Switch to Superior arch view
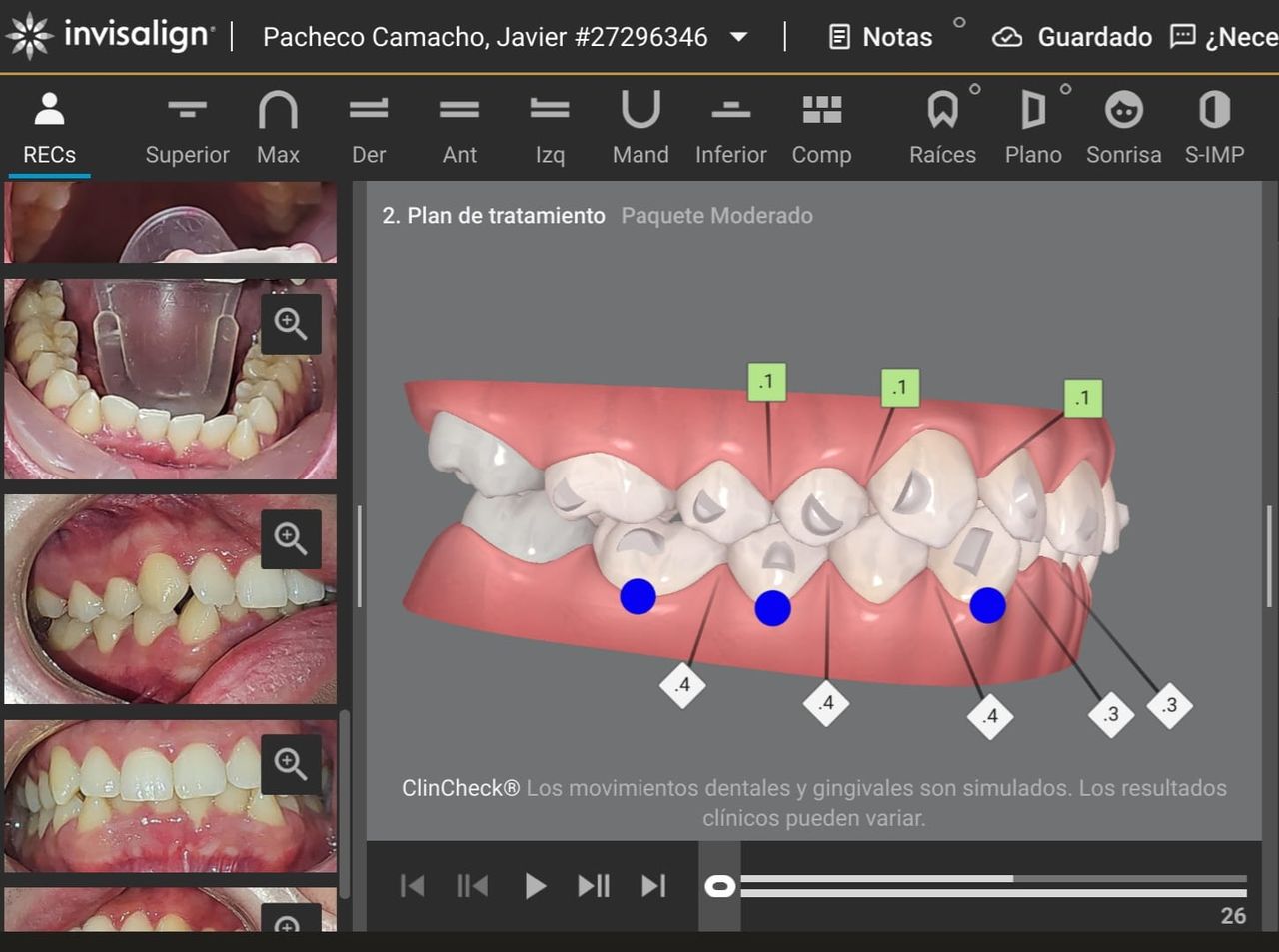The height and width of the screenshot is (952, 1279). (187, 129)
